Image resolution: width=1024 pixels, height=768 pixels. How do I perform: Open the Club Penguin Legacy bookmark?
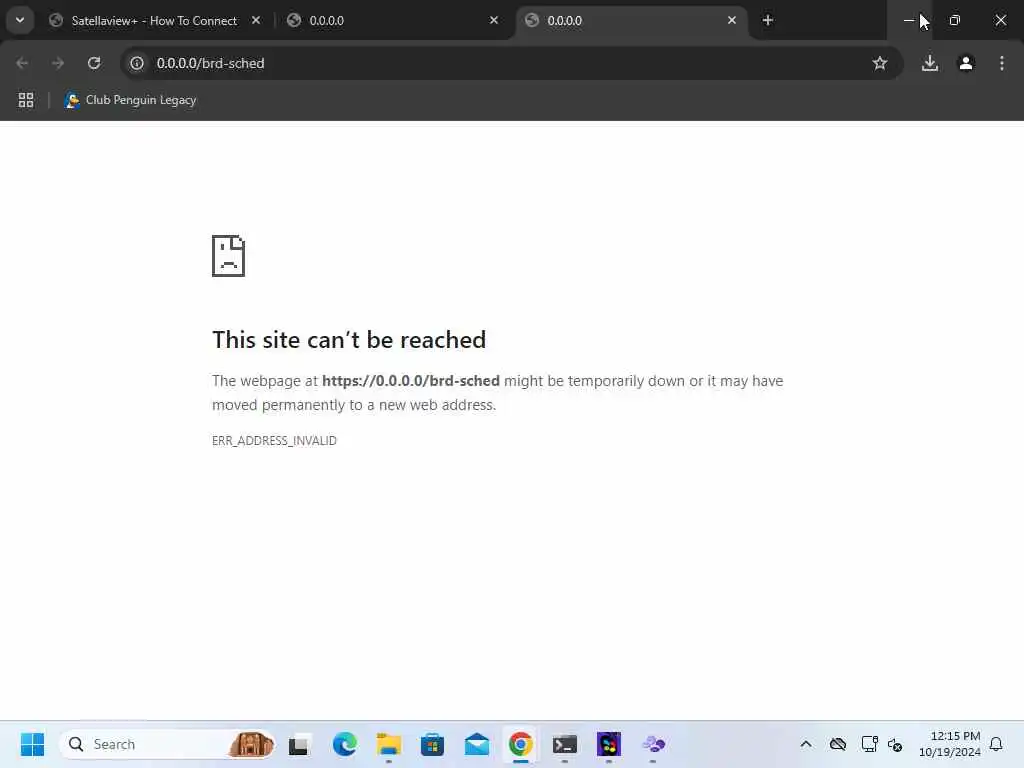coord(130,100)
